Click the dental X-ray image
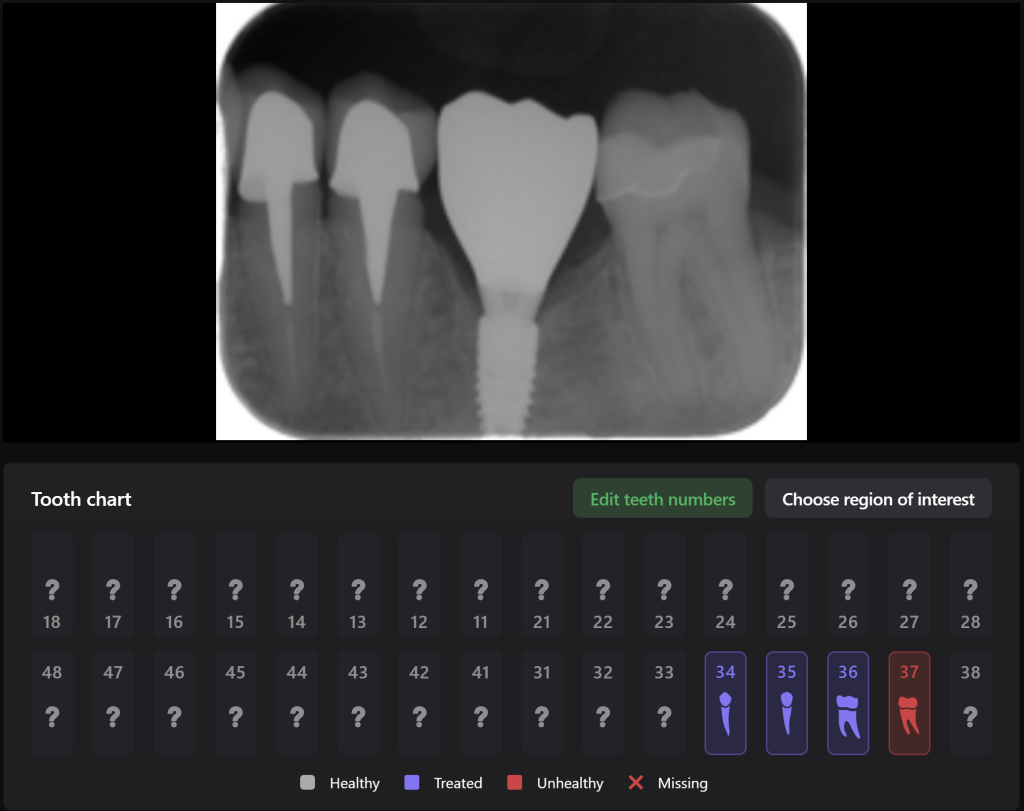Image resolution: width=1024 pixels, height=811 pixels. [x=511, y=220]
